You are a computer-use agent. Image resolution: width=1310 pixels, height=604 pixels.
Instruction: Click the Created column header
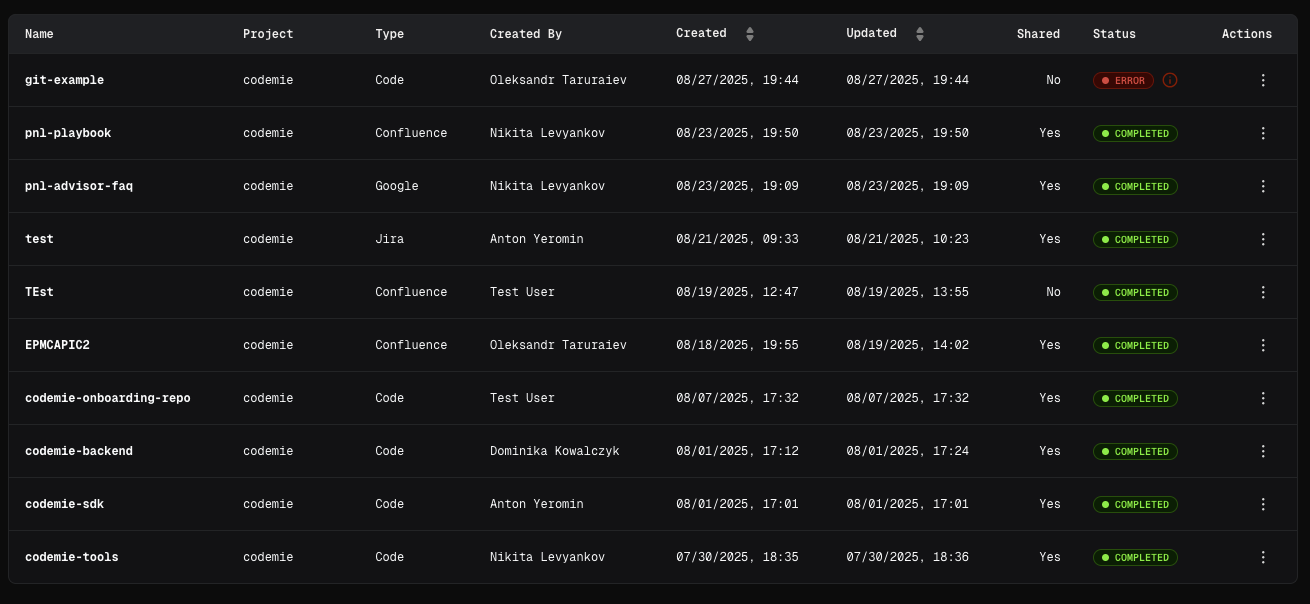[x=701, y=33]
